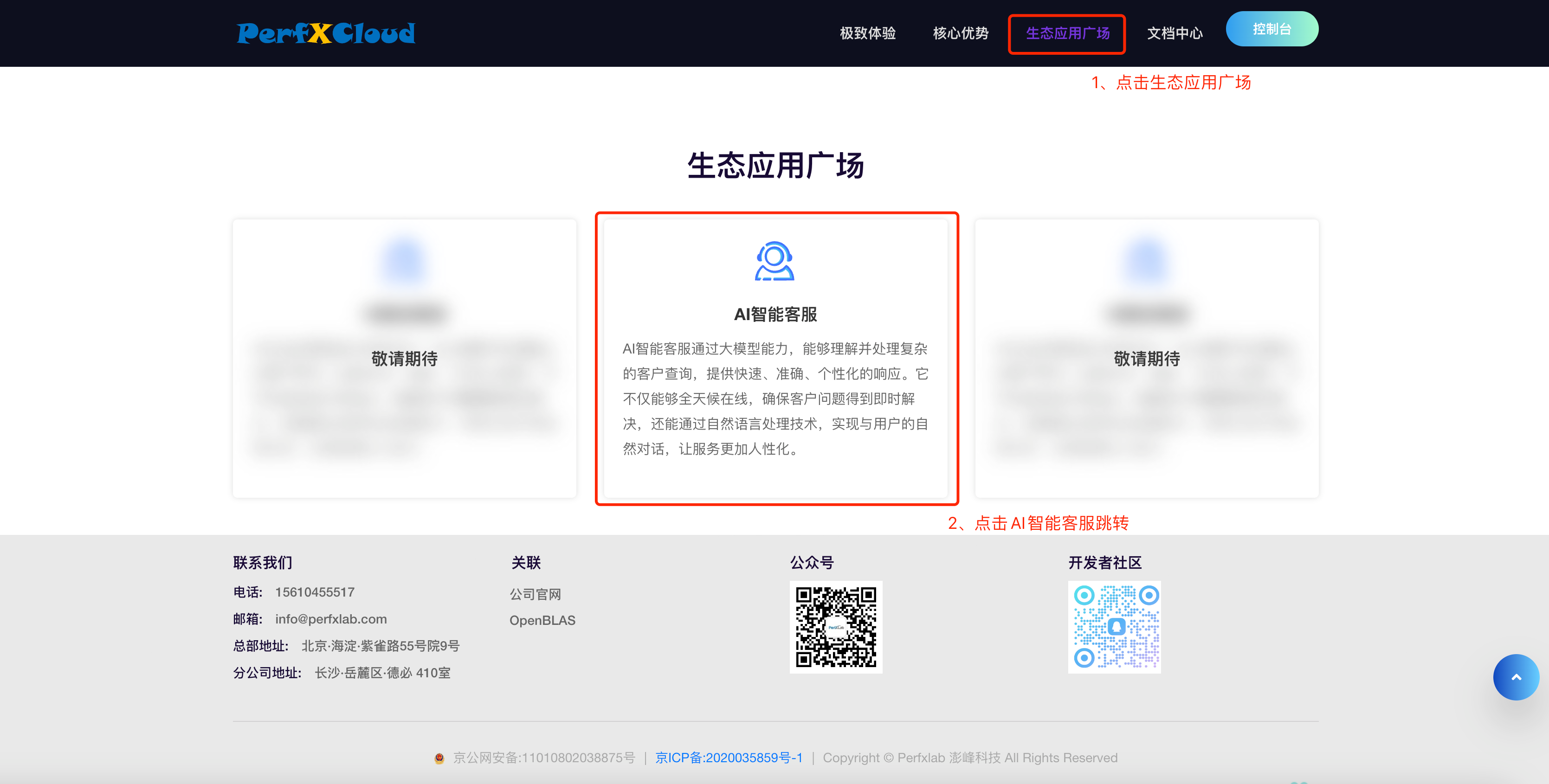Open 京公网安备:11010802038875号 link
Screen dimensions: 1549x784
coord(543,758)
